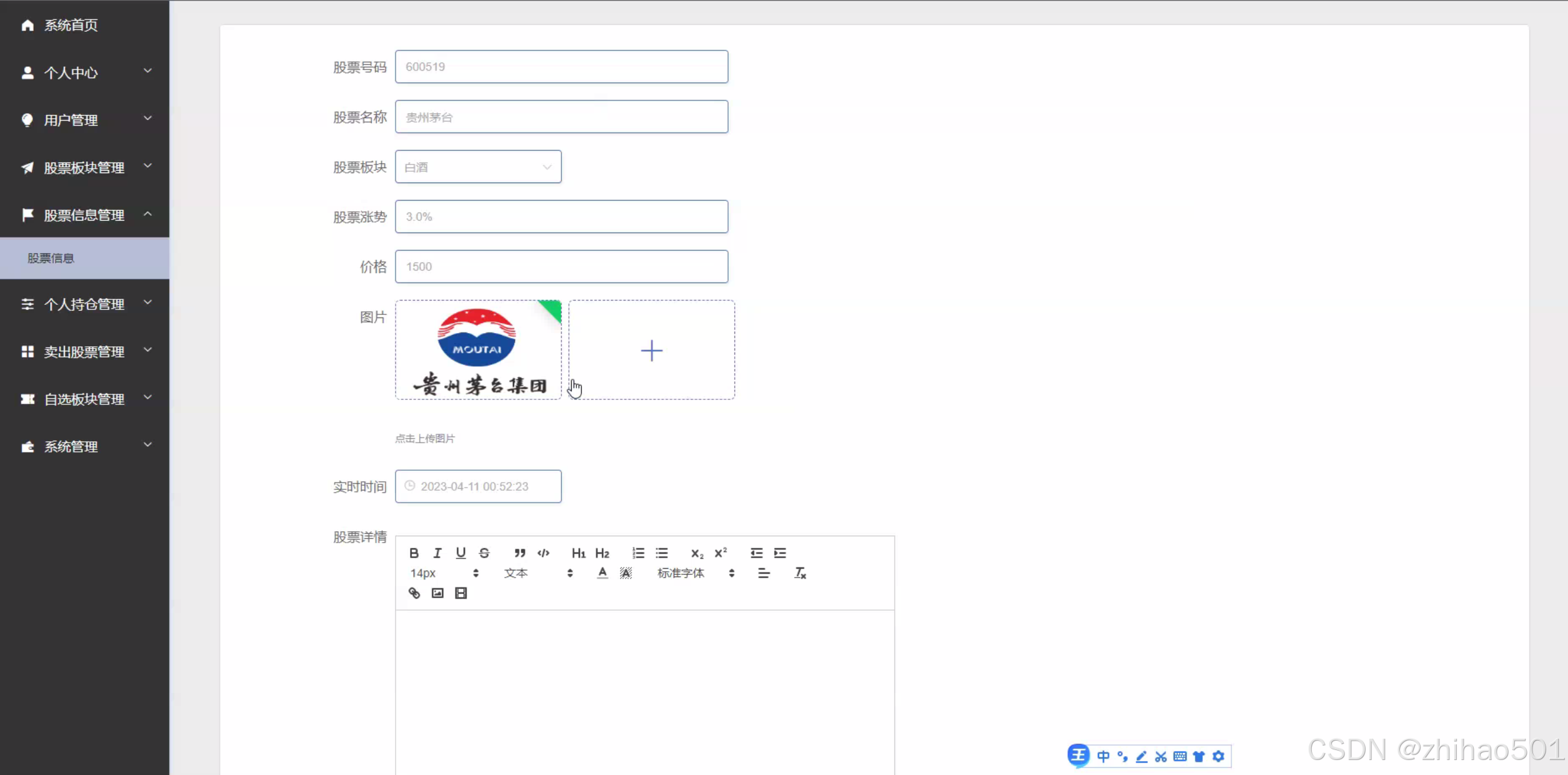Apply ordered list formatting
This screenshot has height=775, width=1568.
(x=638, y=553)
